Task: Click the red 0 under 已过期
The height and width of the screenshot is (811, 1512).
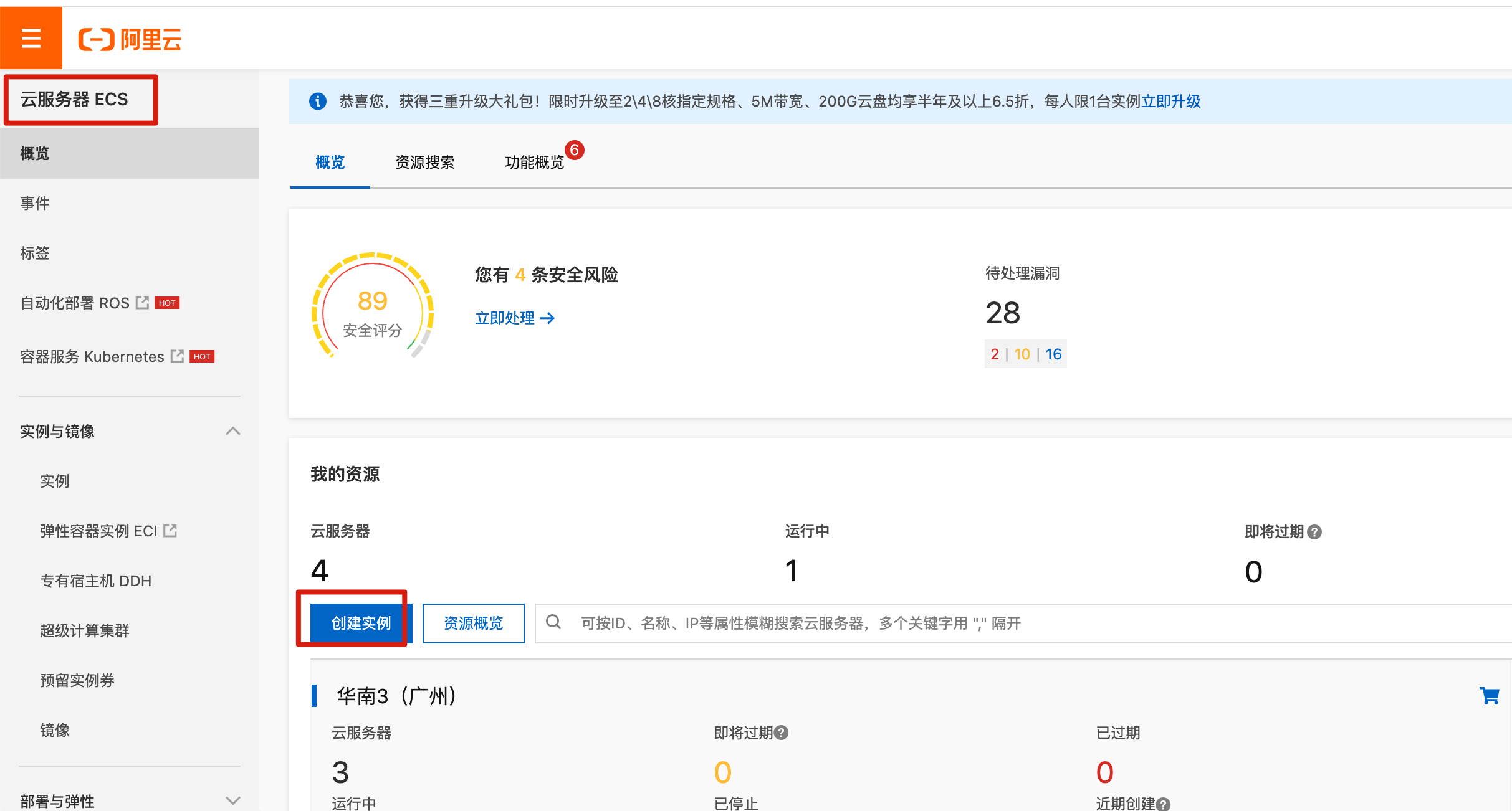Action: [x=1105, y=772]
